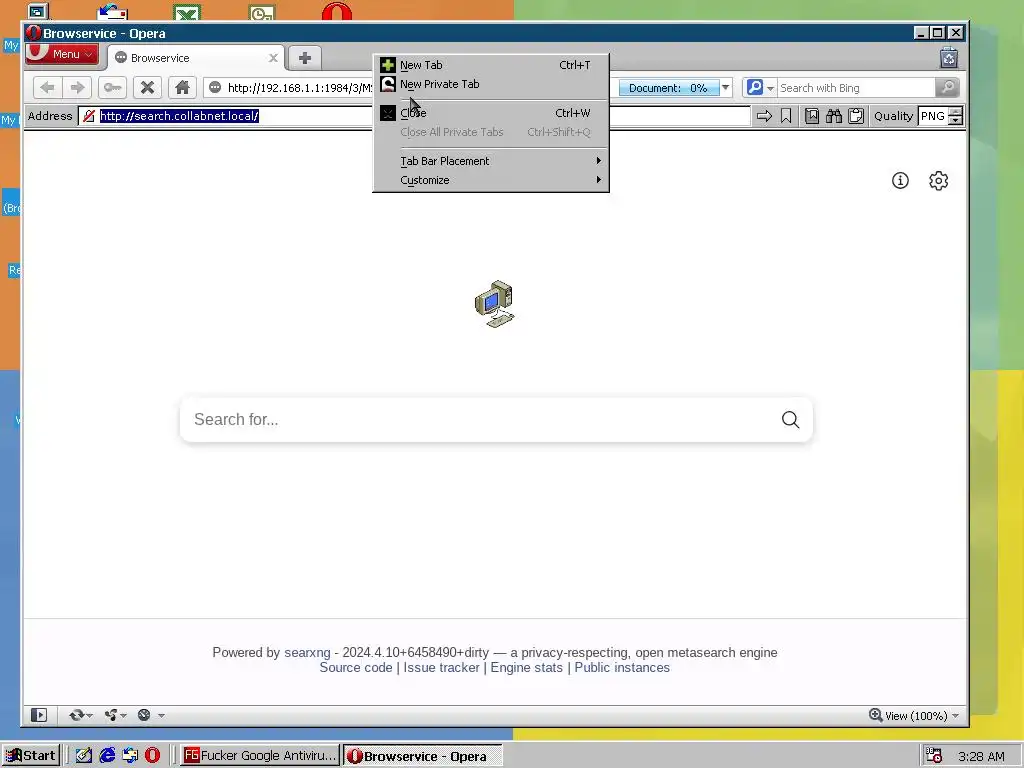1024x768 pixels.
Task: Go back with the left arrow button
Action: [47, 88]
